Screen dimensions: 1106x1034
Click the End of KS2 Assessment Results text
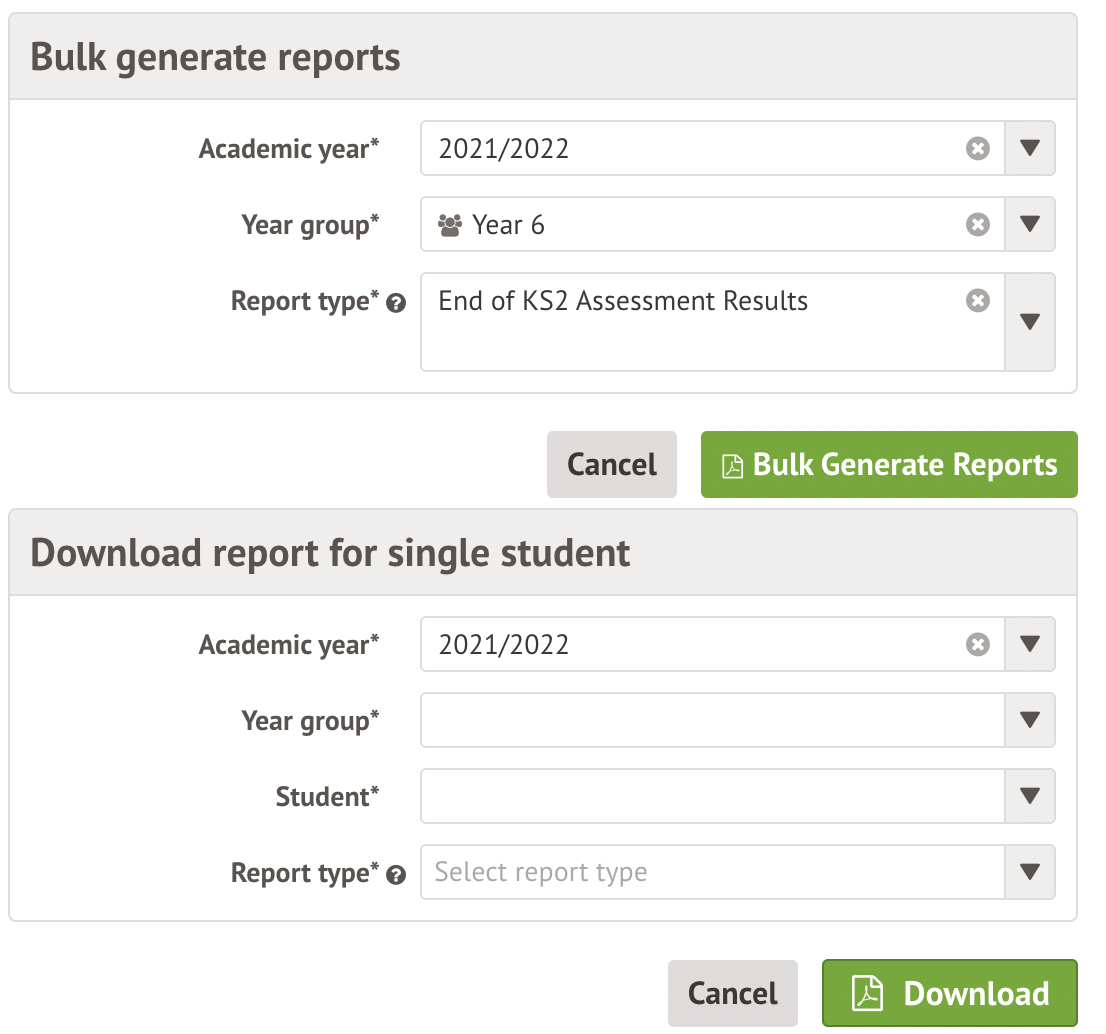click(x=623, y=301)
